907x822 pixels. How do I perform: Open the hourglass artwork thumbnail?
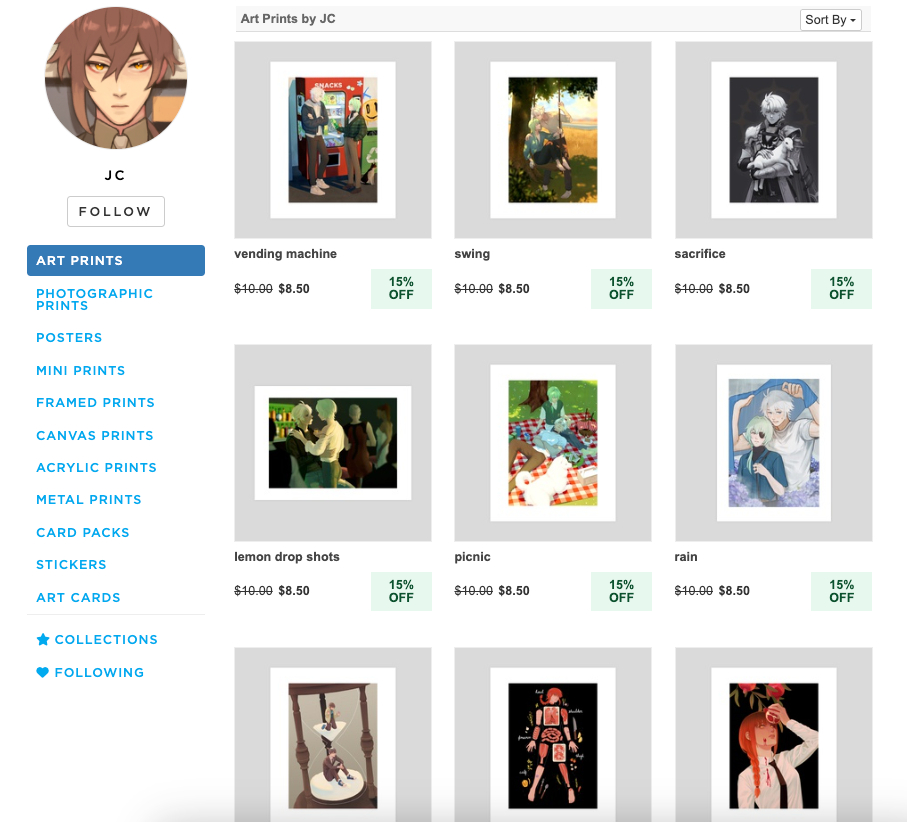pos(333,735)
